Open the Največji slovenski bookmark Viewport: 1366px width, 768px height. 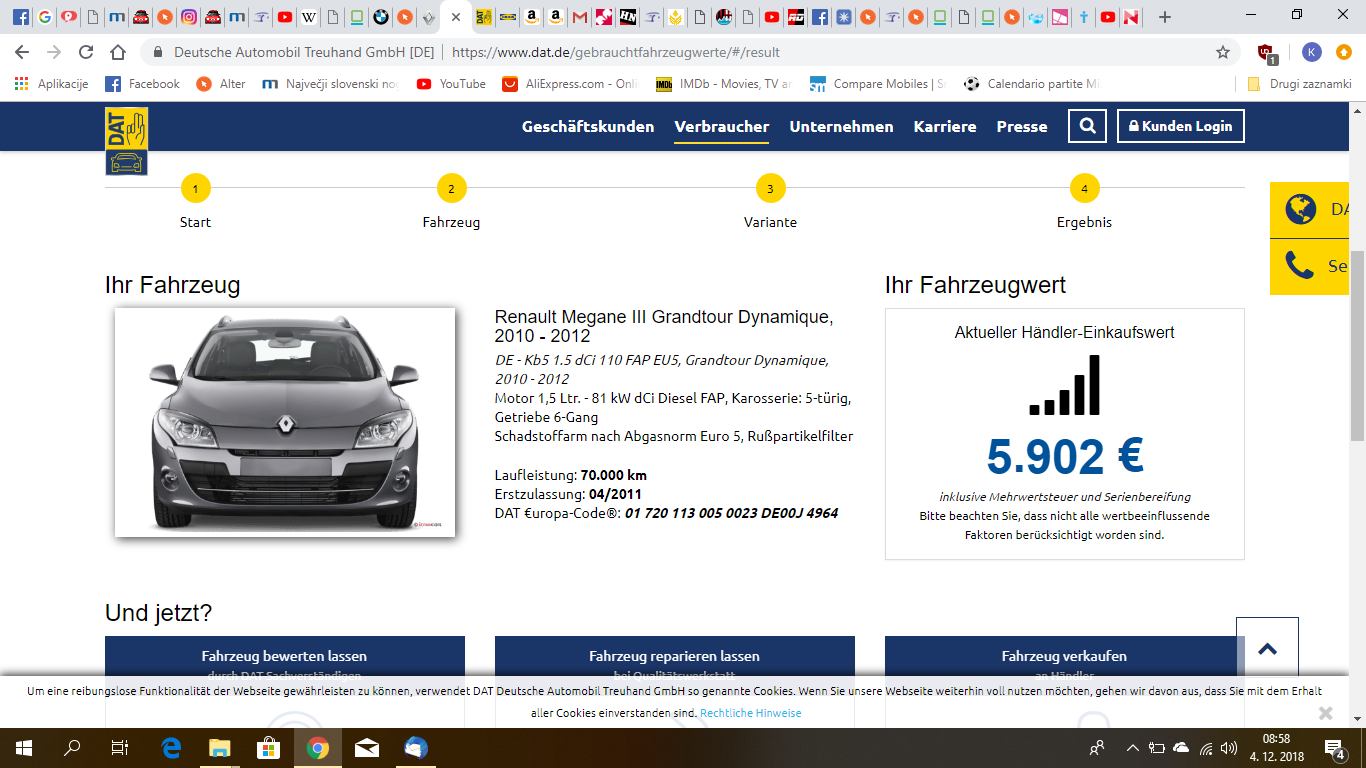click(331, 84)
